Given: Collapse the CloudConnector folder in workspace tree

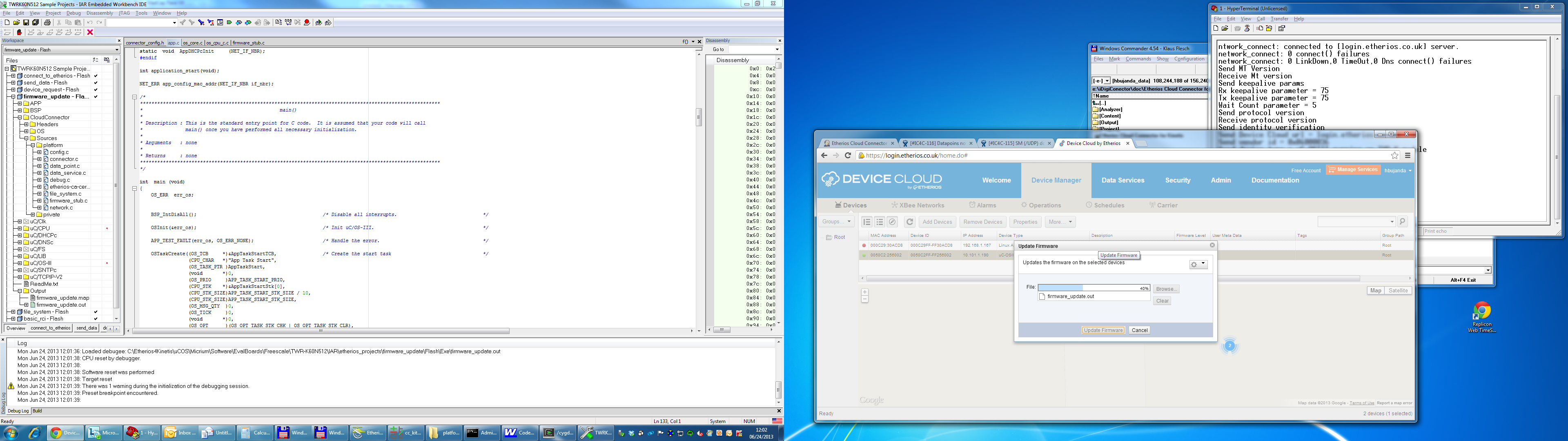Looking at the screenshot, I should pyautogui.click(x=20, y=118).
